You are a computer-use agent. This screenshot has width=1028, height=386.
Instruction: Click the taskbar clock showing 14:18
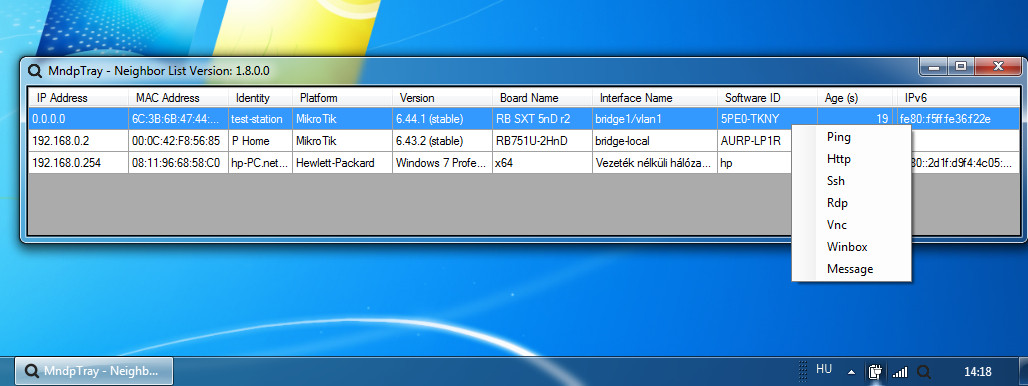(x=977, y=372)
